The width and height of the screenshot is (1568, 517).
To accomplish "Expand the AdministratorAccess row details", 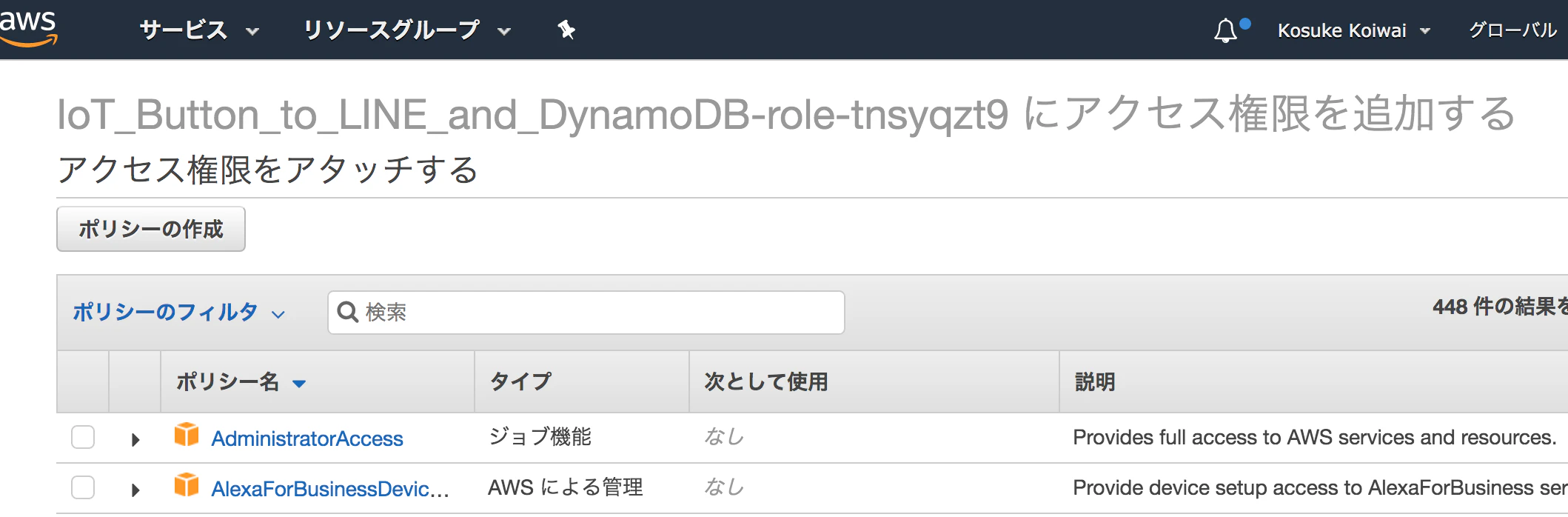I will point(135,439).
